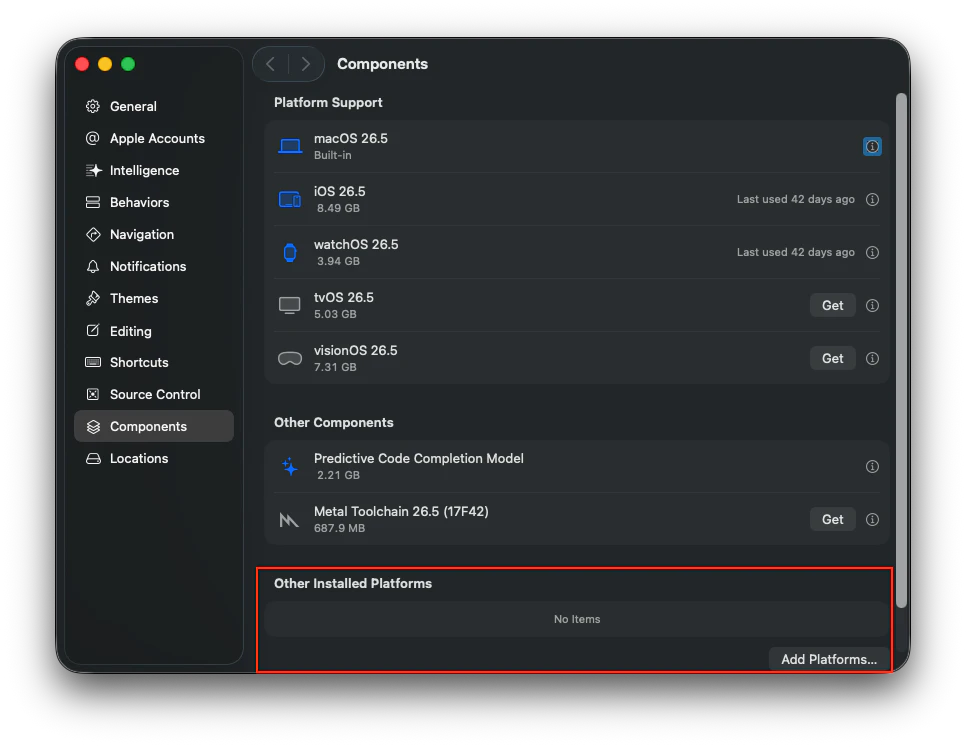This screenshot has width=966, height=747.
Task: Show Metal Toolchain info icon
Action: click(872, 520)
